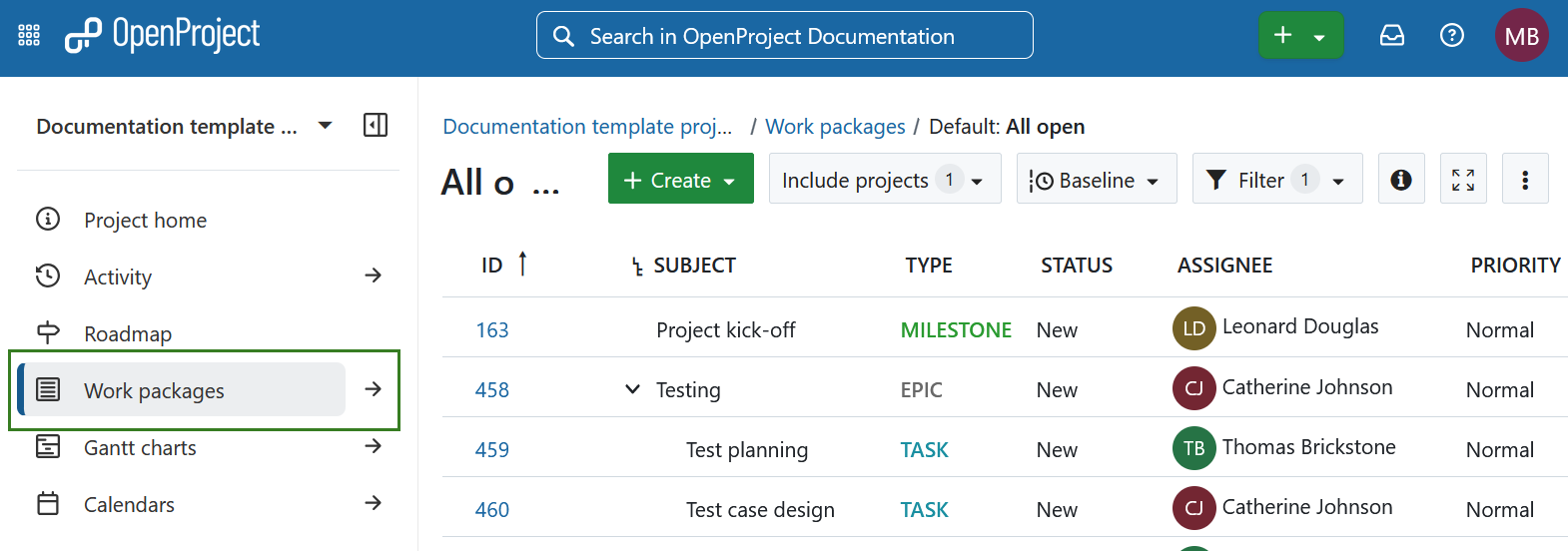Click Thomas Brickstone TB avatar
This screenshot has width=1568, height=551.
[1194, 448]
